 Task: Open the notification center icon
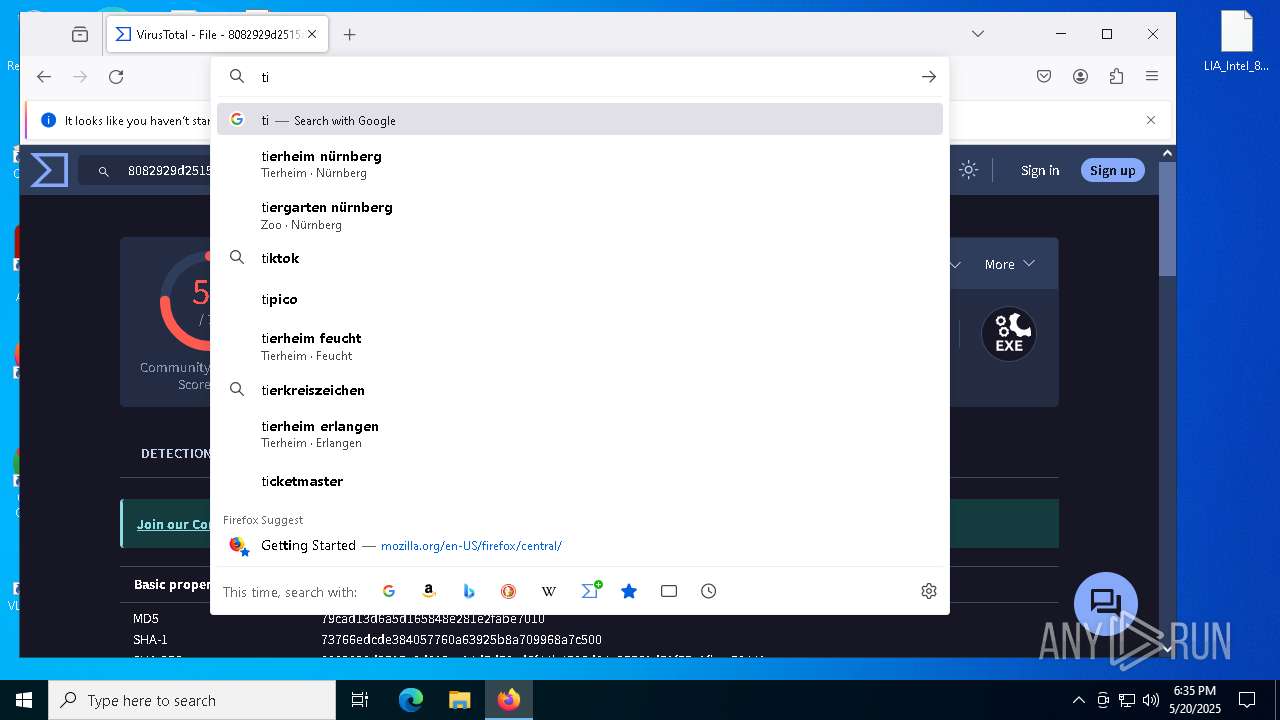(1247, 700)
